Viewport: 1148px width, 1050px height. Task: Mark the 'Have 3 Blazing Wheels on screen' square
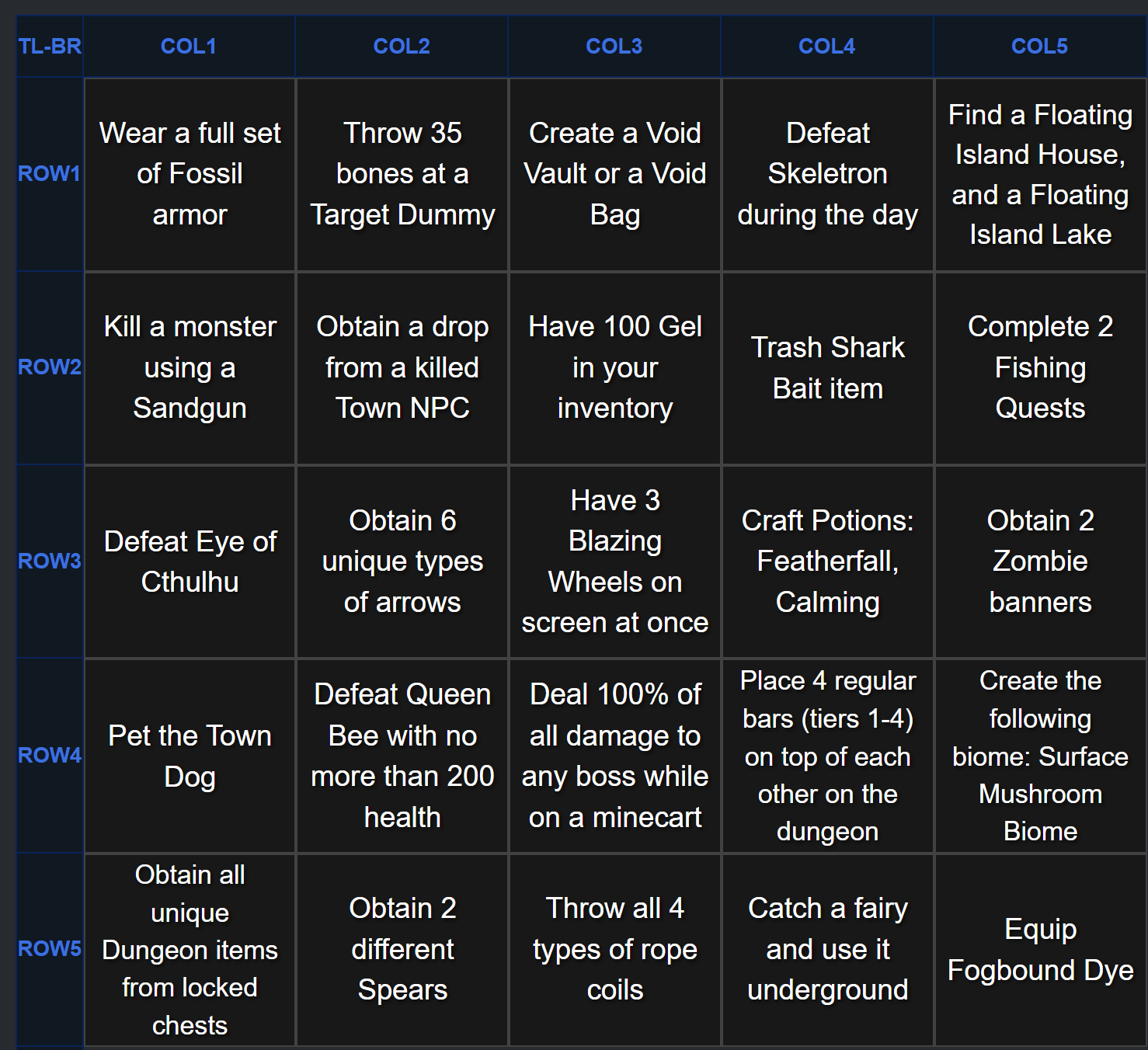(x=615, y=562)
